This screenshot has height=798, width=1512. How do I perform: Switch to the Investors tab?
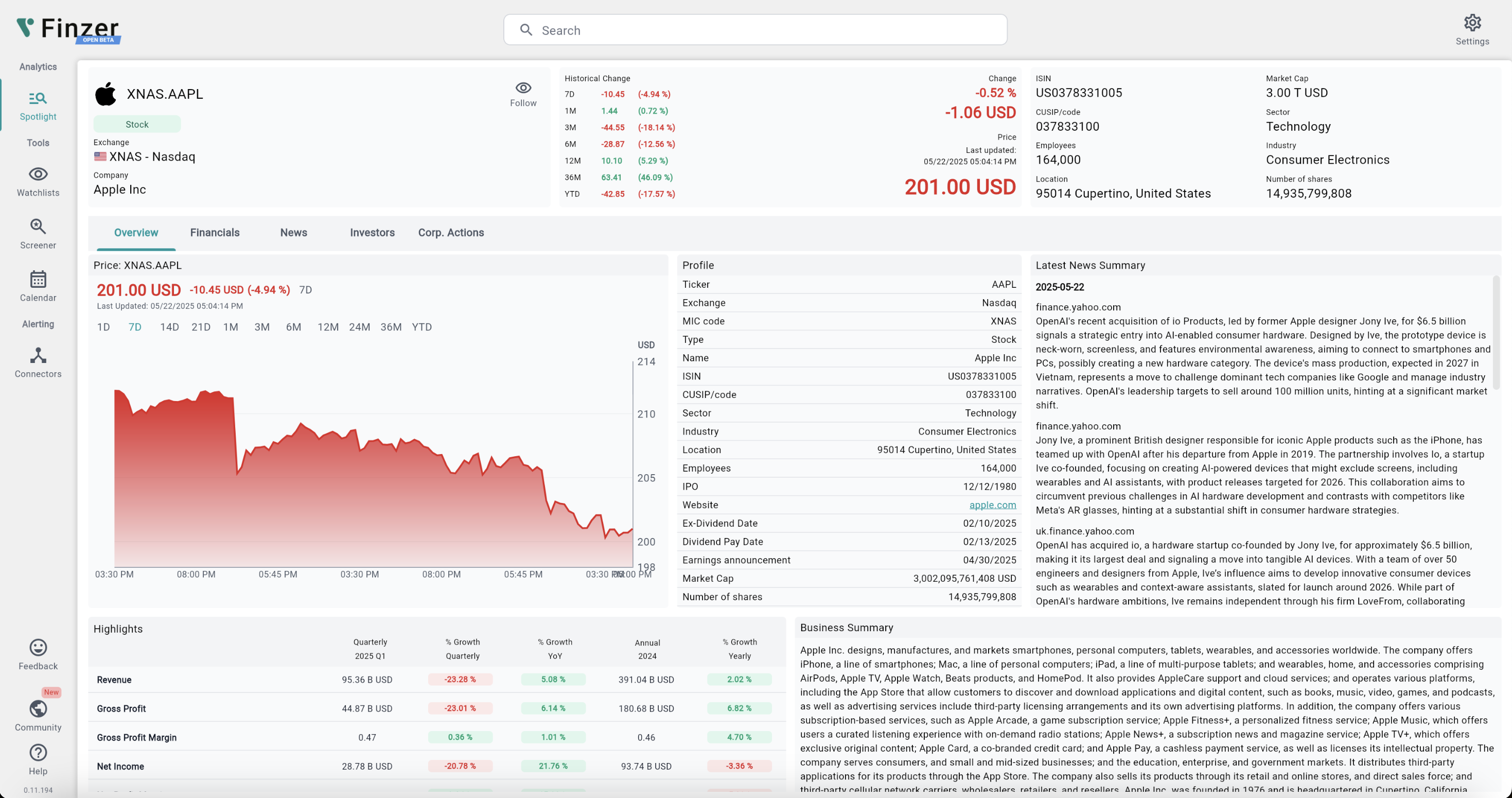pyautogui.click(x=372, y=233)
